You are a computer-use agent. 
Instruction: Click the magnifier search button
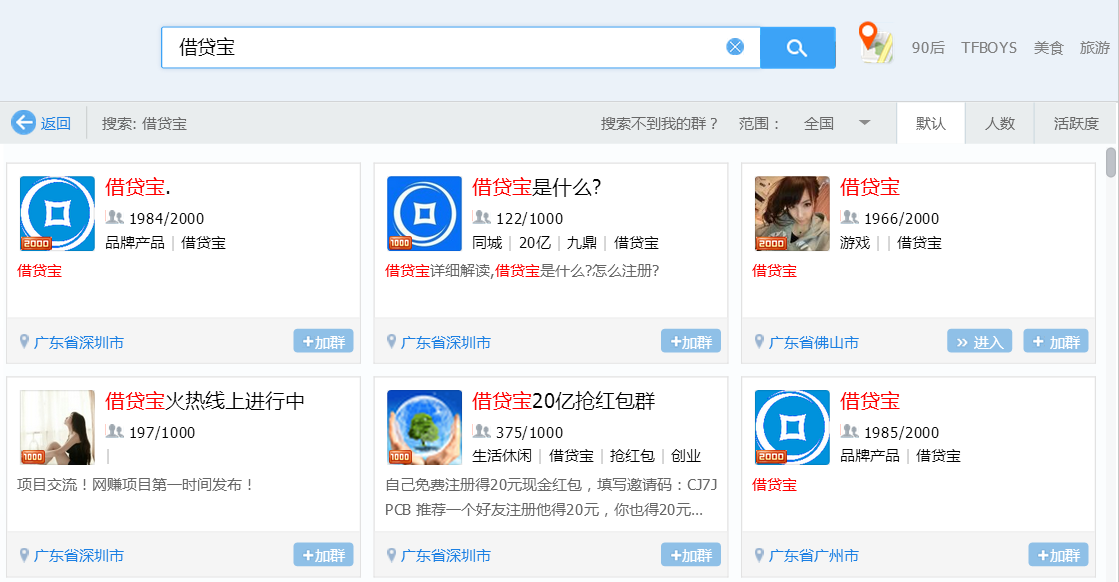pyautogui.click(x=797, y=48)
